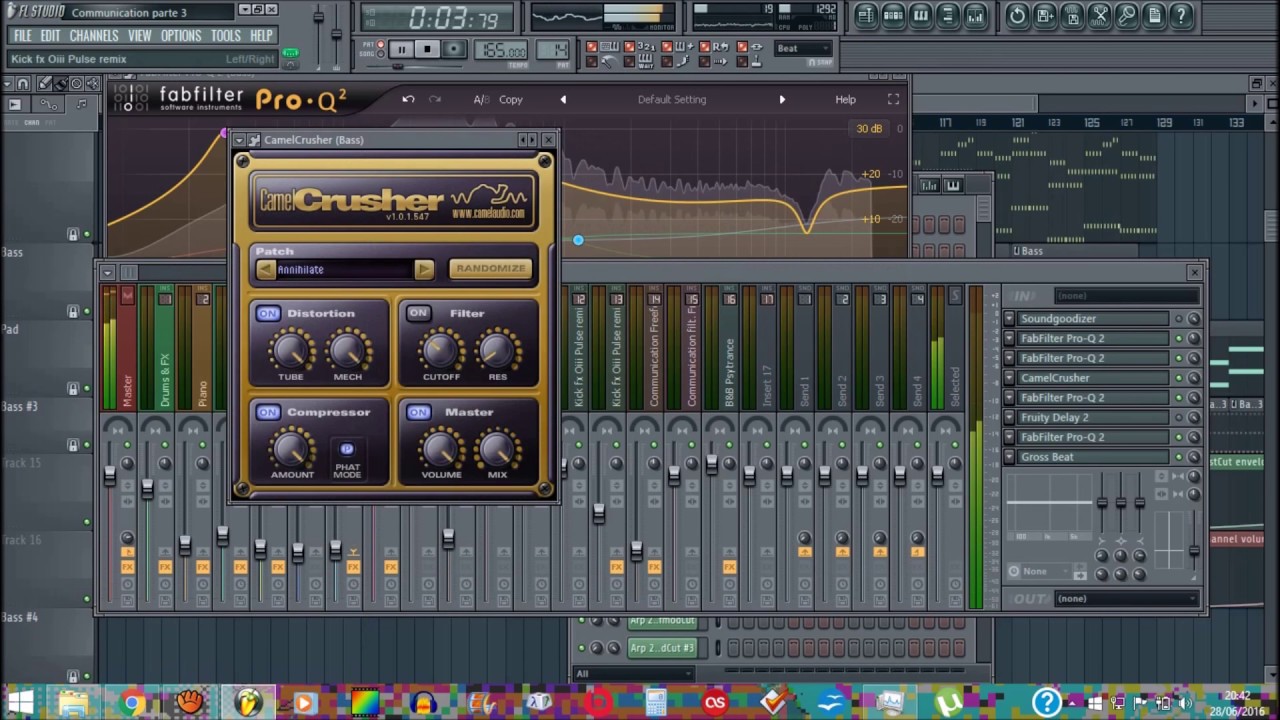Click the redo arrow in FabFilter Pro-Q 2
This screenshot has width=1280, height=720.
434,99
